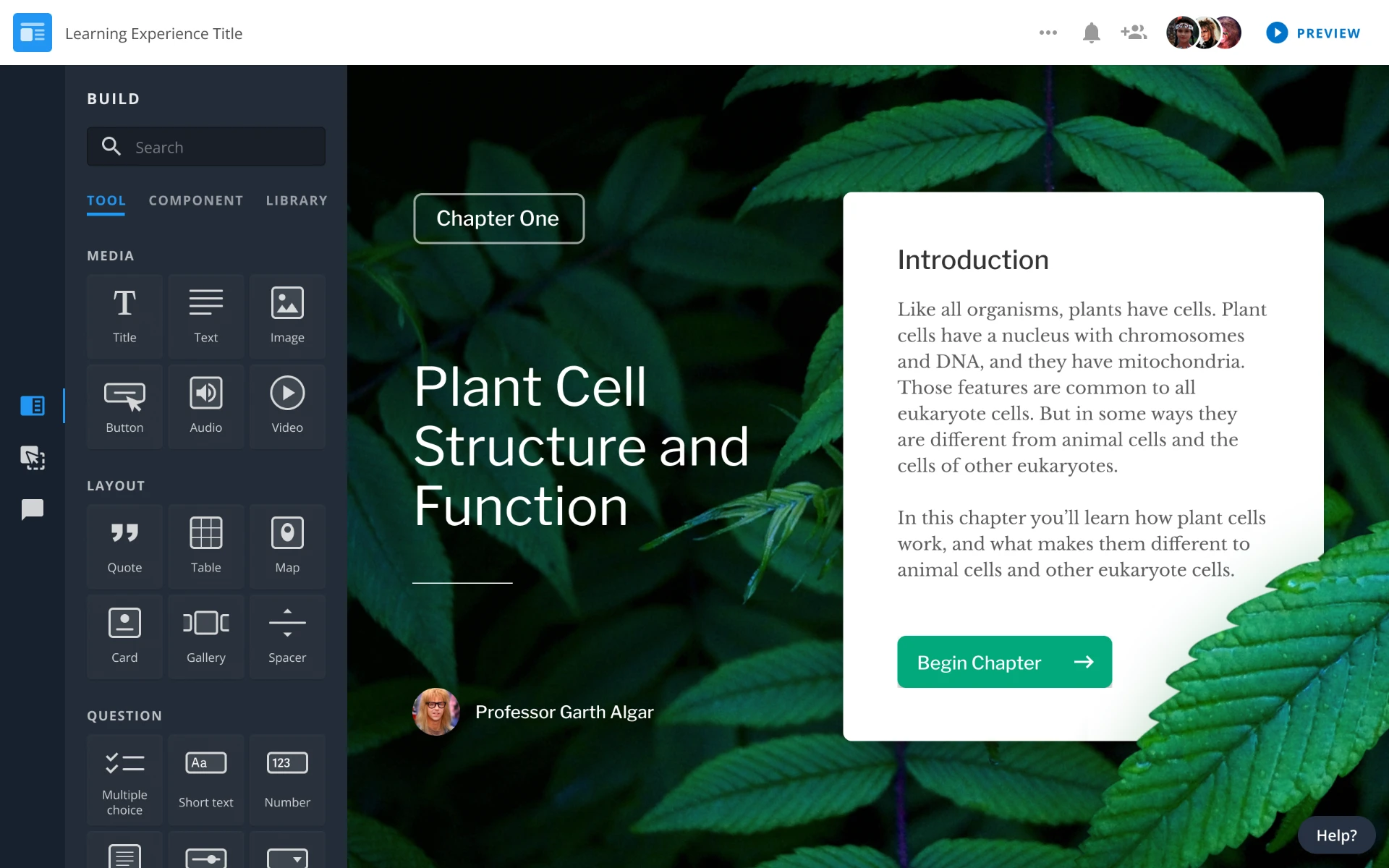1389x868 pixels.
Task: Click the Learning Experience Title text
Action: [153, 33]
